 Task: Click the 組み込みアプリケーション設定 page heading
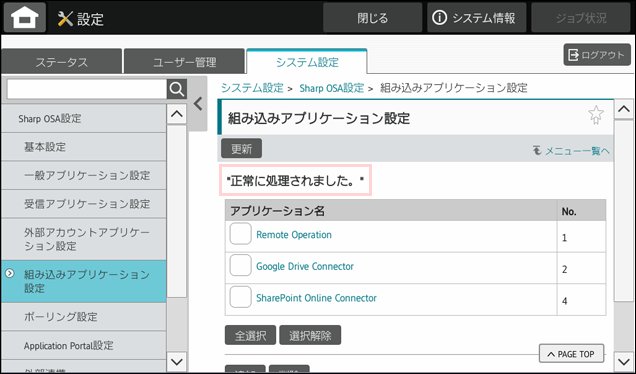319,118
